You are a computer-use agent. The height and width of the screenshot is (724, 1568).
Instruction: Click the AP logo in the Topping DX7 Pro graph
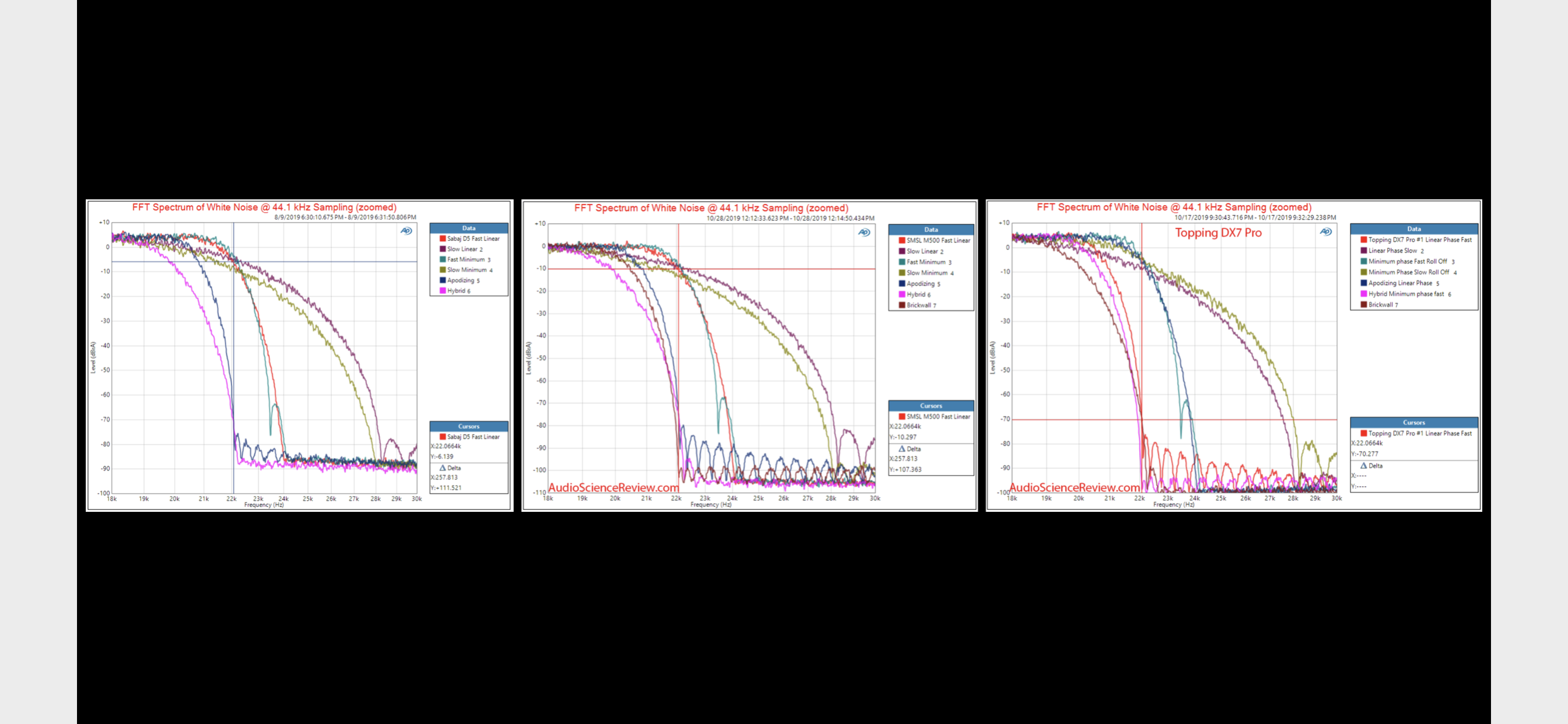[x=1326, y=232]
